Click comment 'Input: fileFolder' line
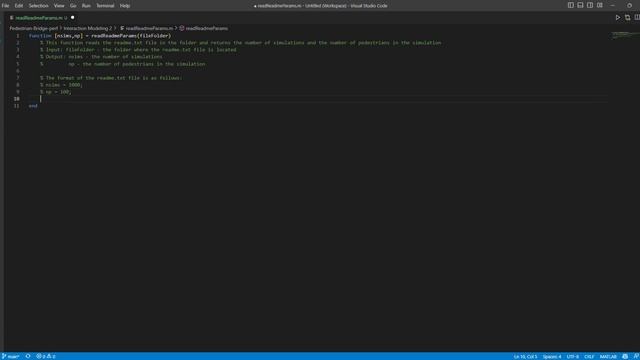 138,50
